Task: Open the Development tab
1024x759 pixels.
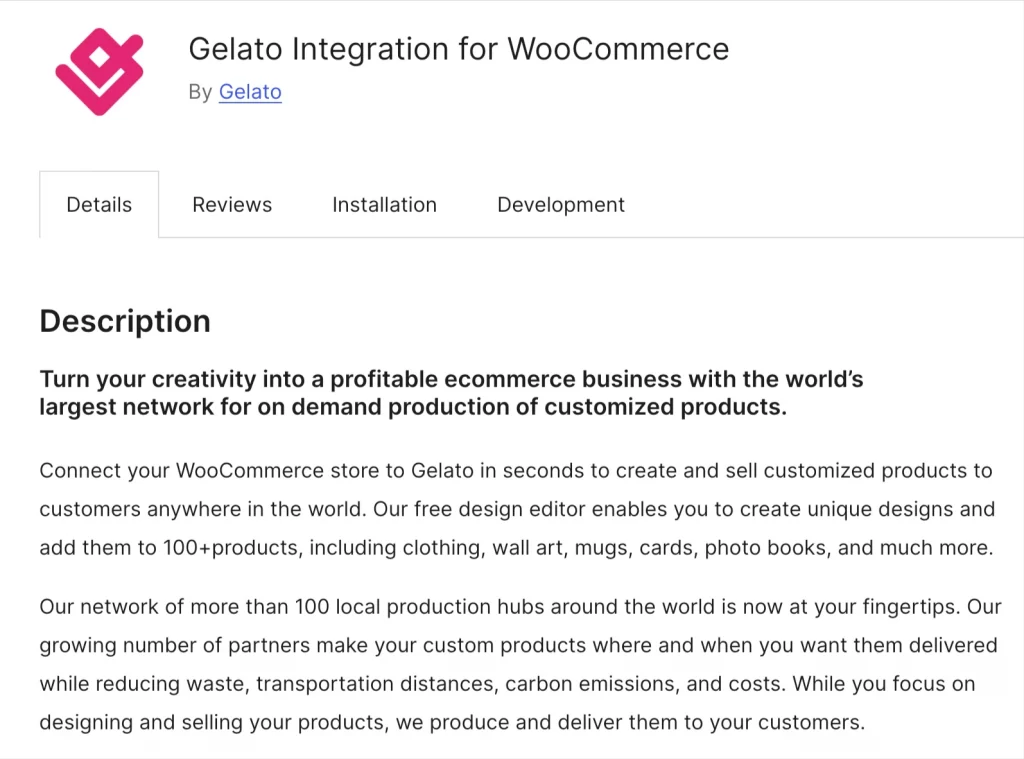Action: [560, 204]
